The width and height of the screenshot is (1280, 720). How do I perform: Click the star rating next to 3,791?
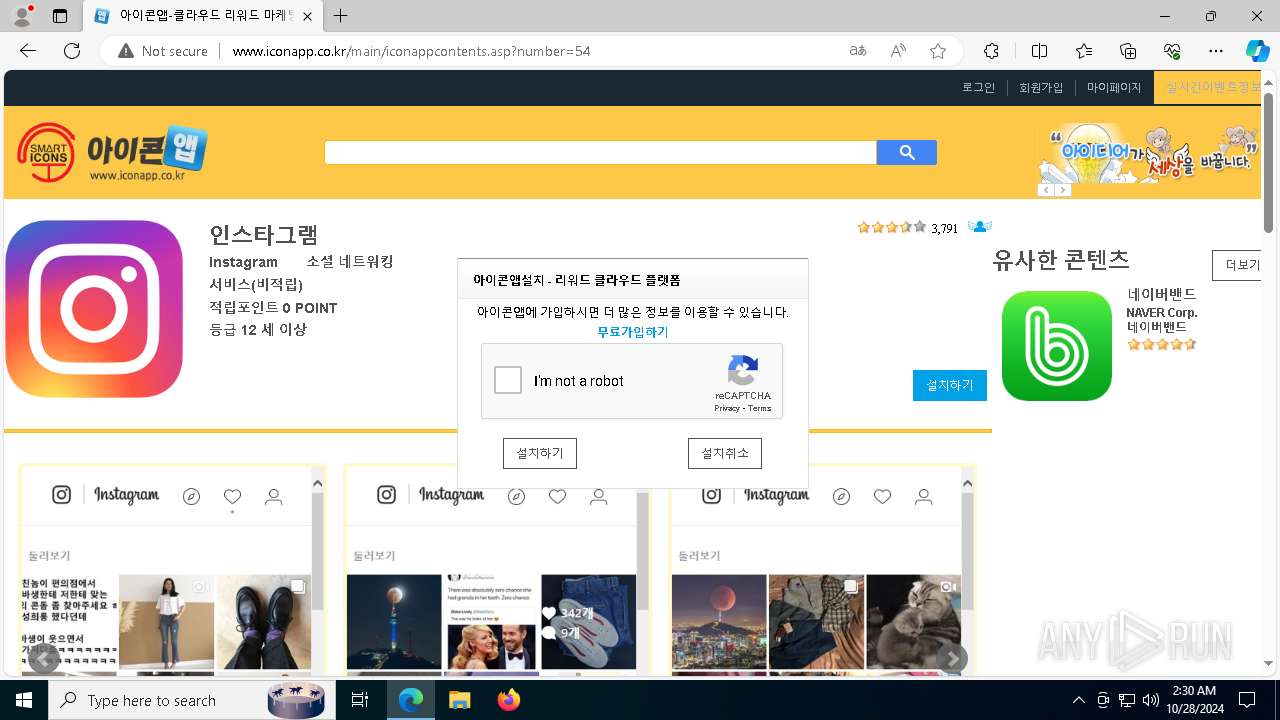(891, 227)
